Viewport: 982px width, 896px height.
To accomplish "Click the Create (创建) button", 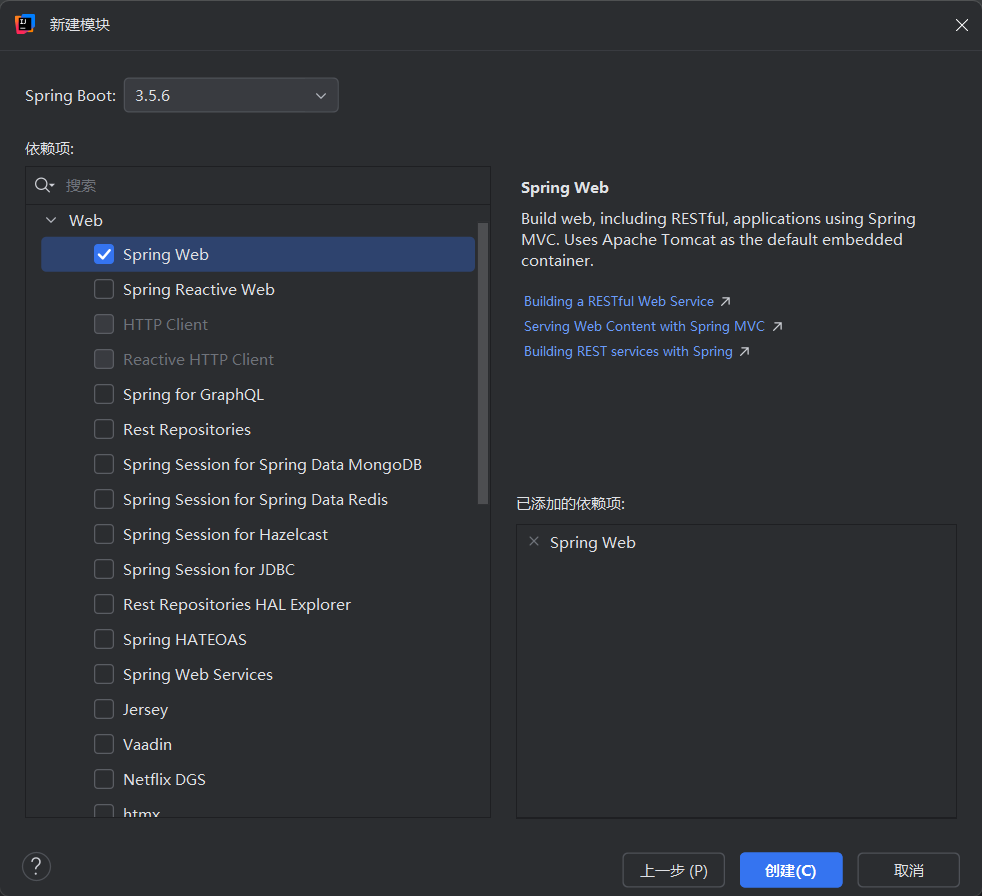I will 790,870.
